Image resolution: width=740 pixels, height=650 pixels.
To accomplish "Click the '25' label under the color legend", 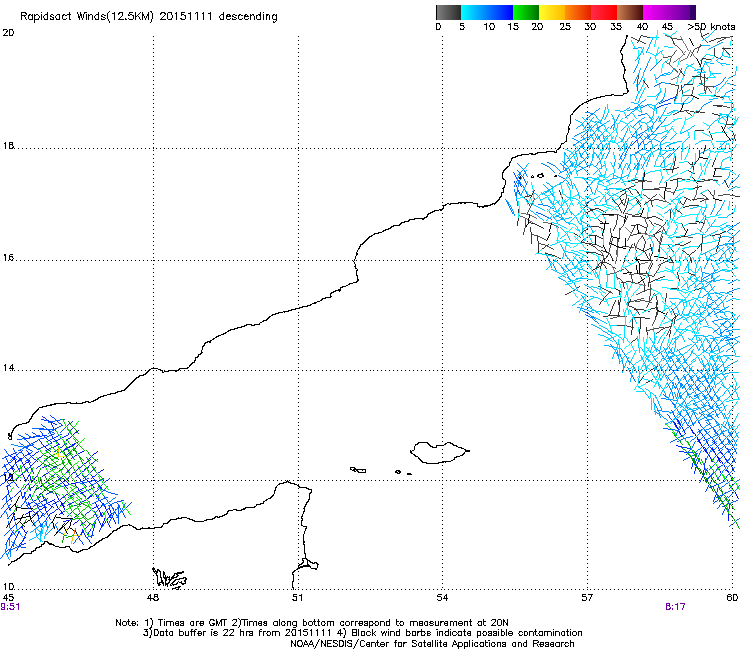I will click(565, 27).
